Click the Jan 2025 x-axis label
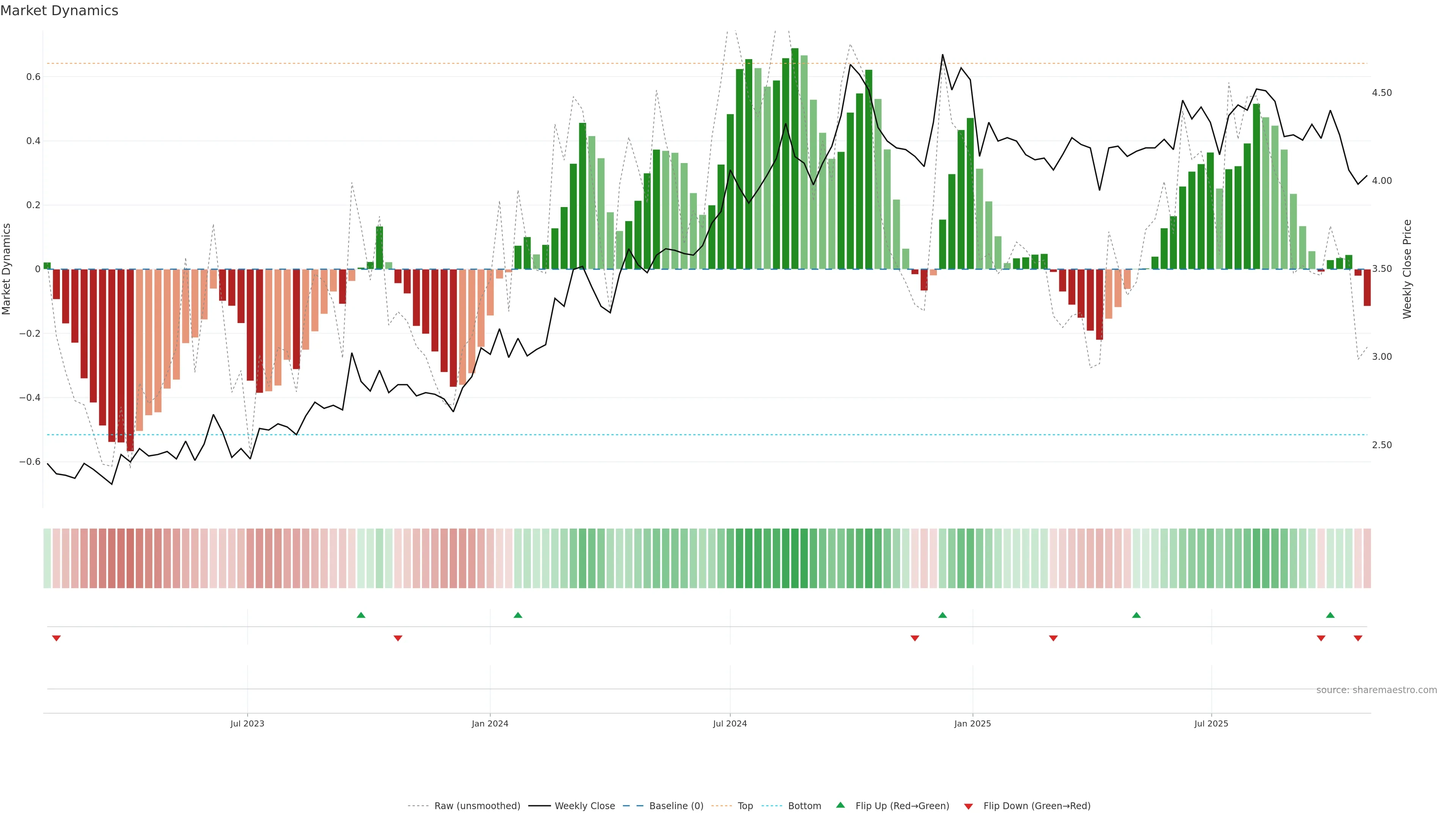This screenshot has width=1456, height=819. click(972, 723)
